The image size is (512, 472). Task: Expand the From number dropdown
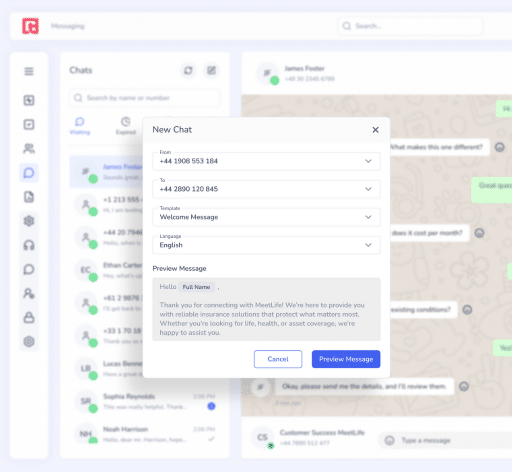(x=266, y=161)
